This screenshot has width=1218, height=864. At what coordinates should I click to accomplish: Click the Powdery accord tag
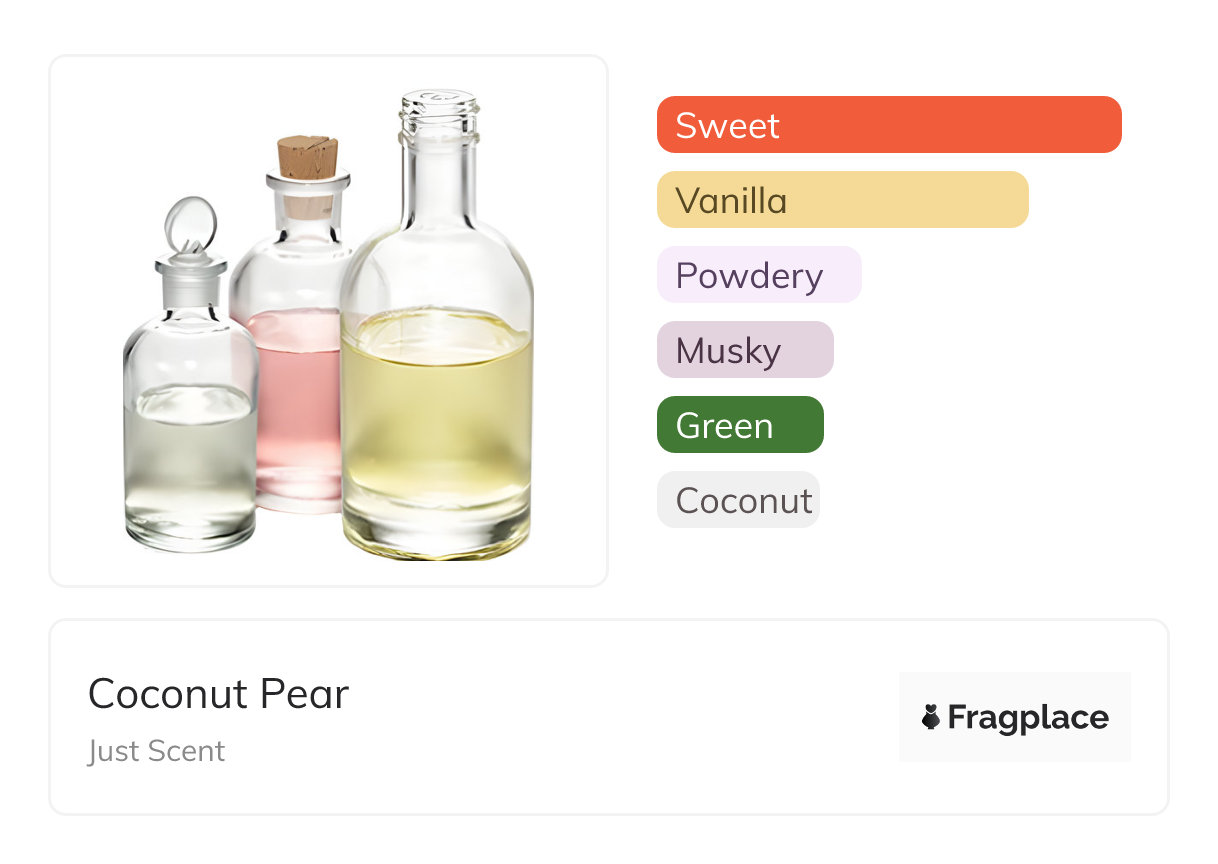coord(758,275)
